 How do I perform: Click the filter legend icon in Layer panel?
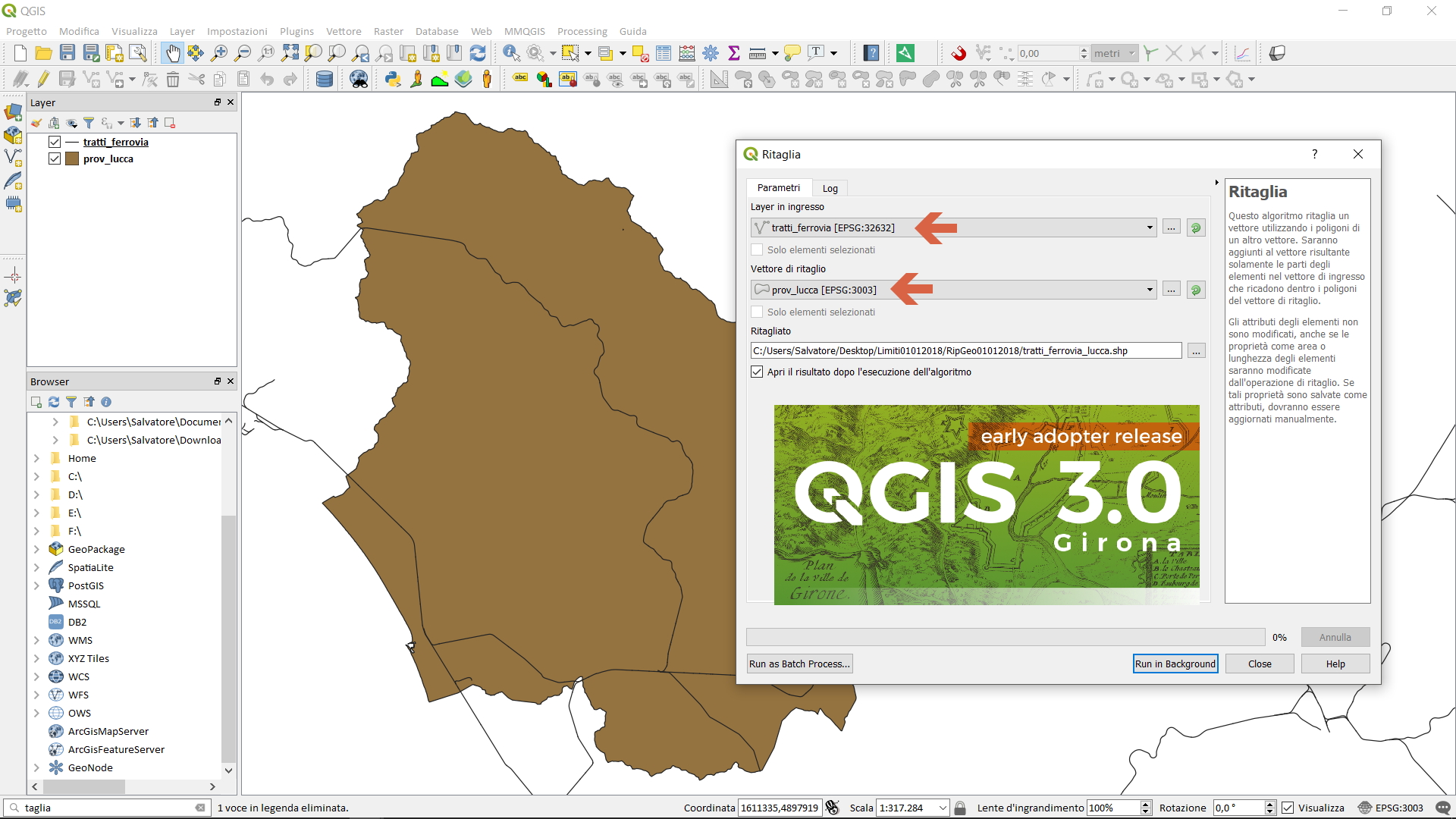pyautogui.click(x=89, y=123)
